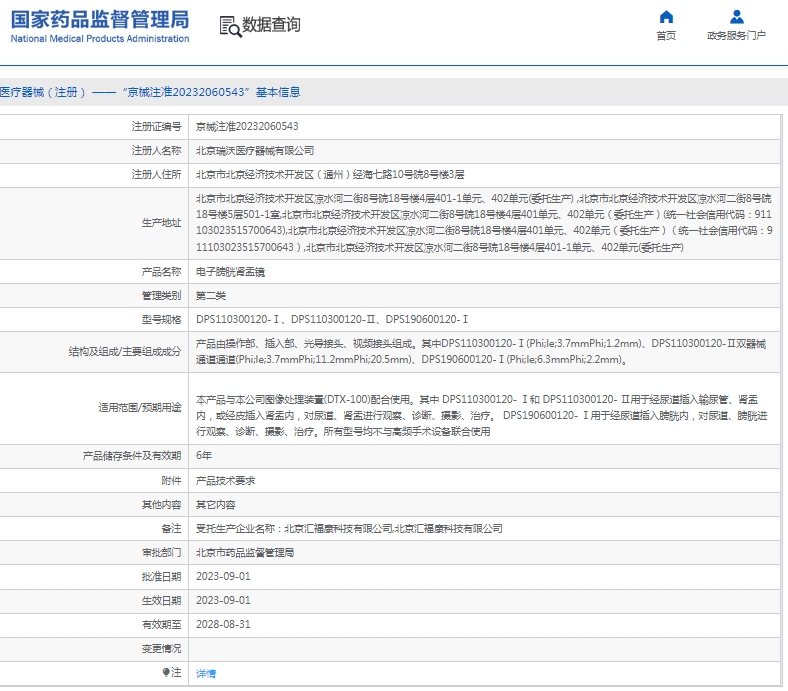Click expiry date 2028-08-31
Image resolution: width=788 pixels, height=691 pixels.
pyautogui.click(x=223, y=625)
